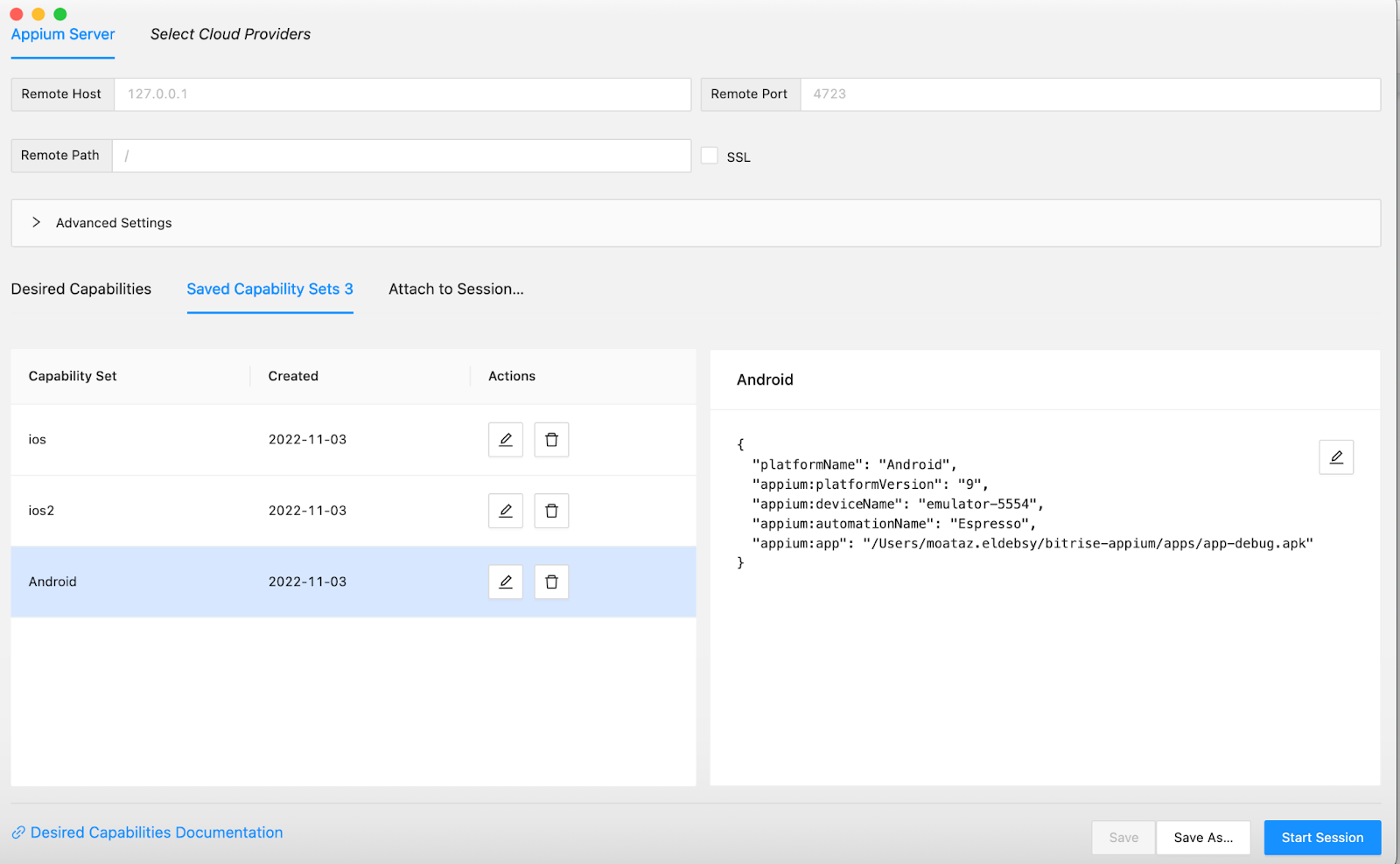
Task: Focus the Remote Port input field
Action: [x=1090, y=94]
